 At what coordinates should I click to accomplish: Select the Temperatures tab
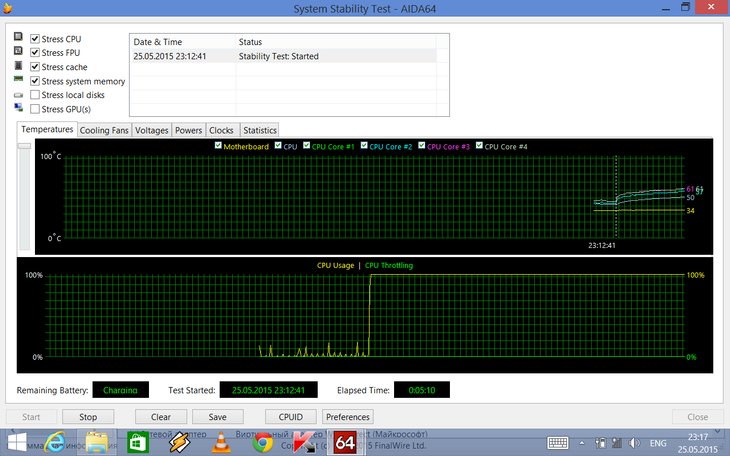pos(47,129)
